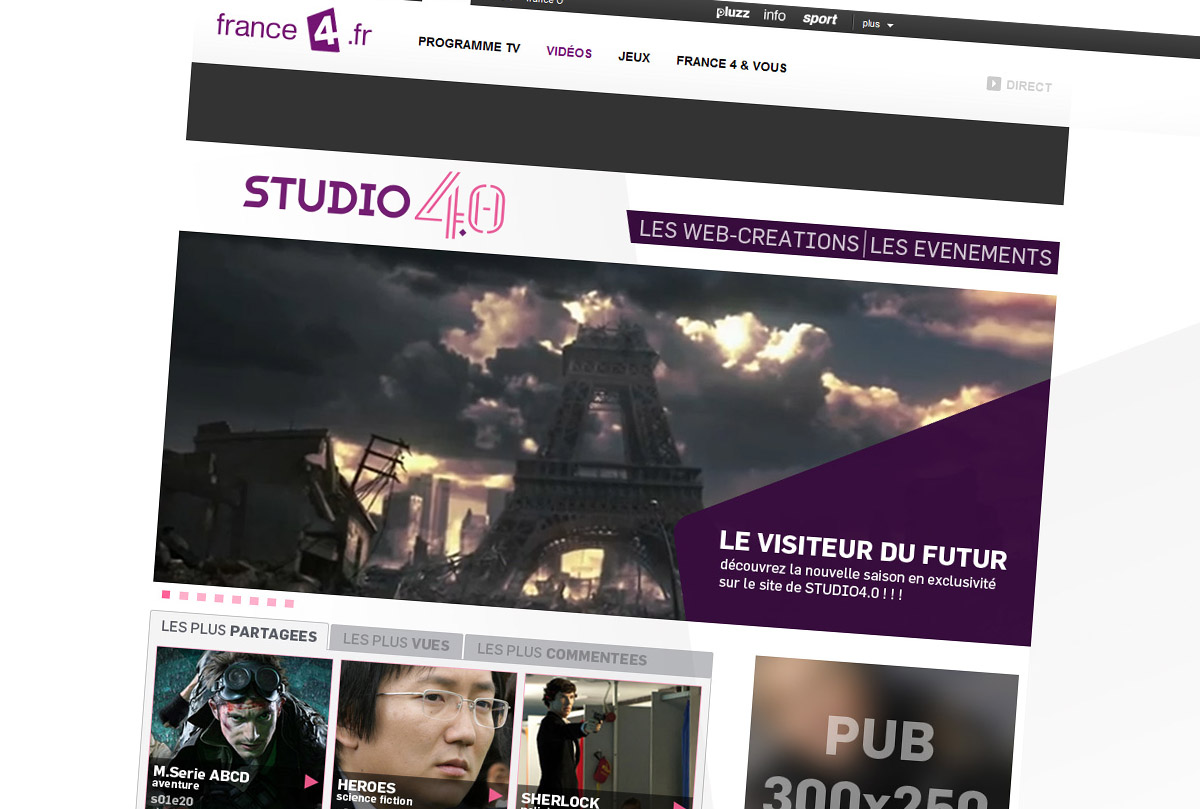Click the france4.fr site logo
This screenshot has height=809, width=1200.
pos(294,29)
